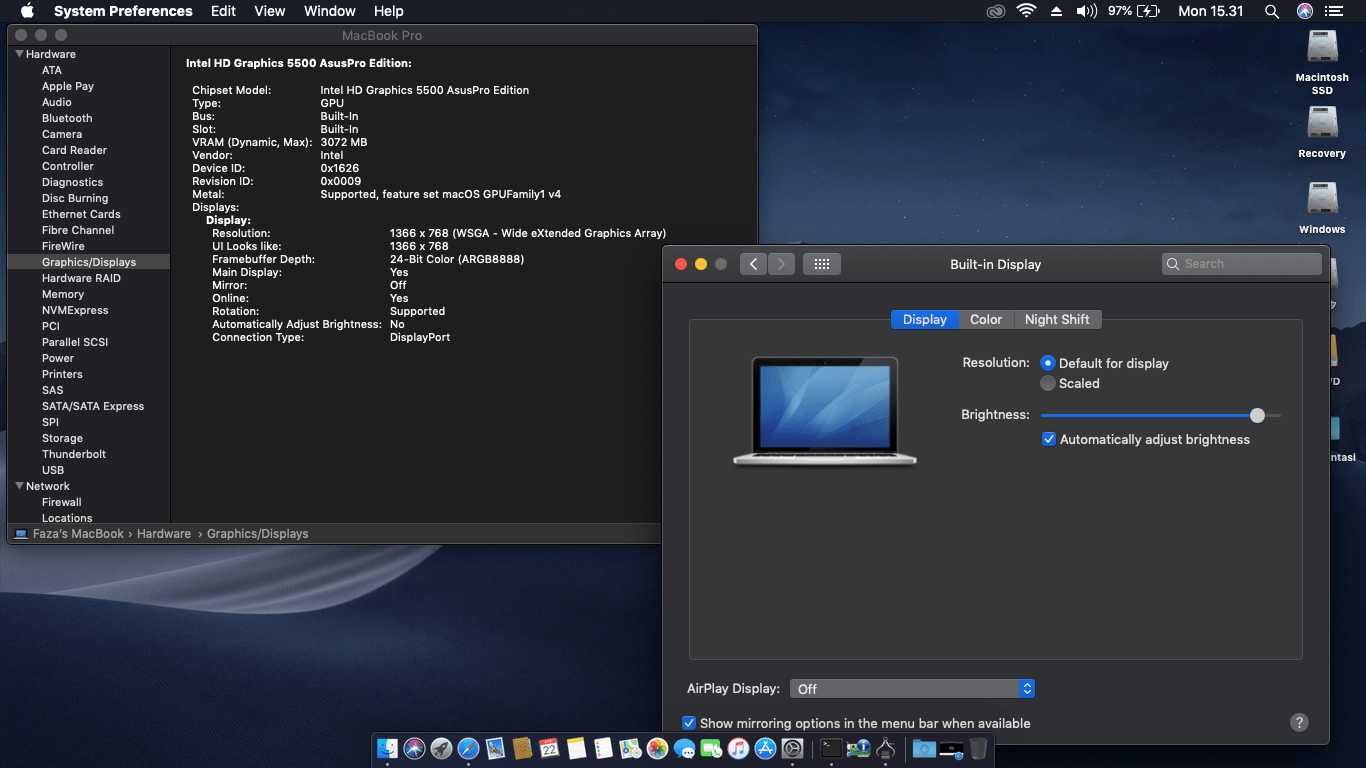Image resolution: width=1366 pixels, height=768 pixels.
Task: Select Bluetooth in the Hardware sidebar
Action: click(66, 117)
